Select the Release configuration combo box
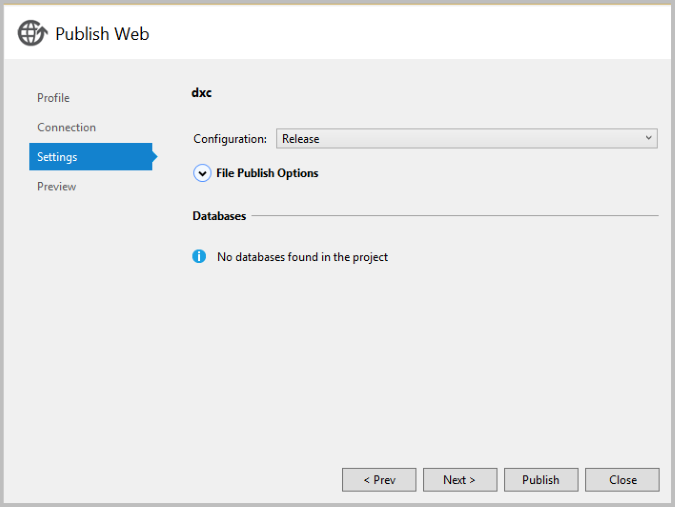675x507 pixels. (467, 139)
